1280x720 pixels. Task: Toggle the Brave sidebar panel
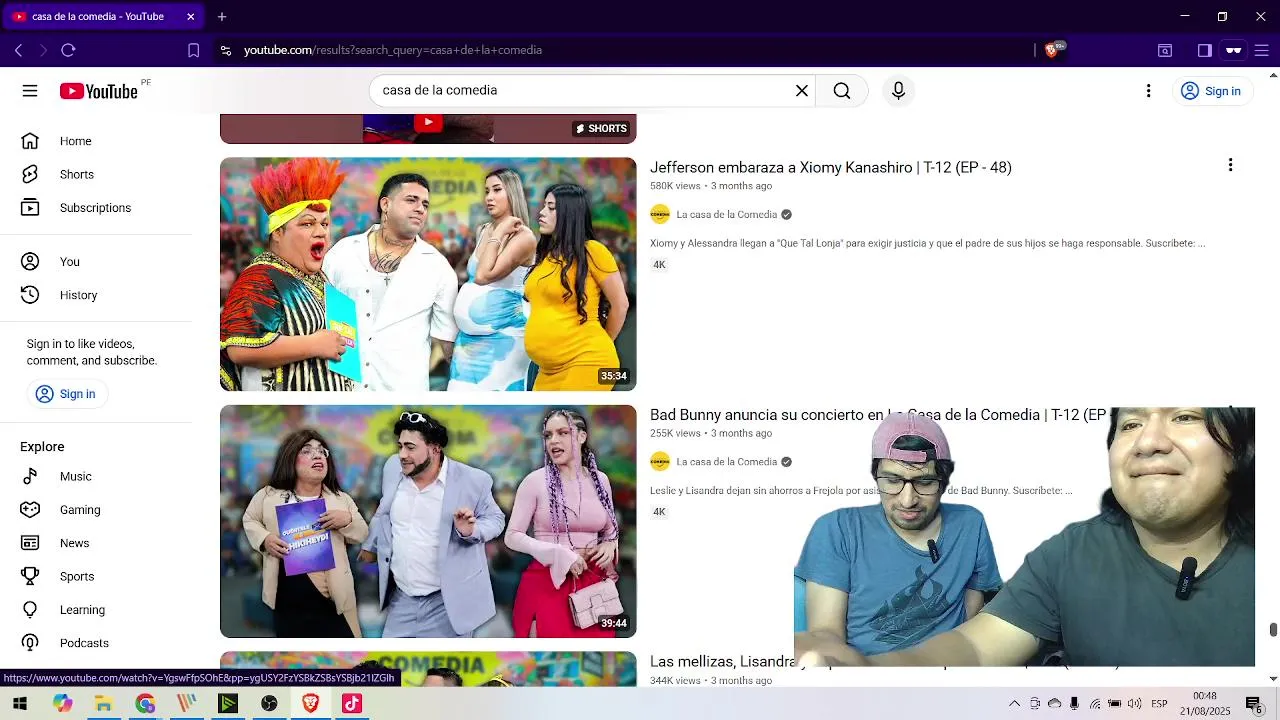(1205, 50)
